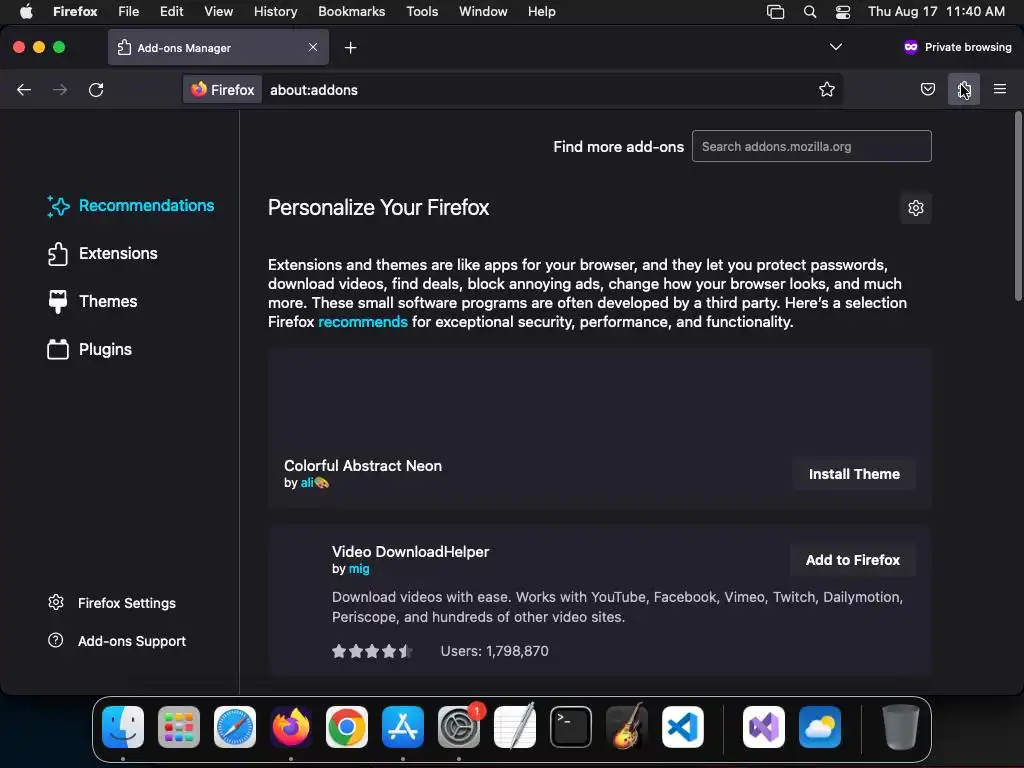Screen dimensions: 1024x768
Task: Open Google Chrome from the Dock
Action: (x=347, y=727)
